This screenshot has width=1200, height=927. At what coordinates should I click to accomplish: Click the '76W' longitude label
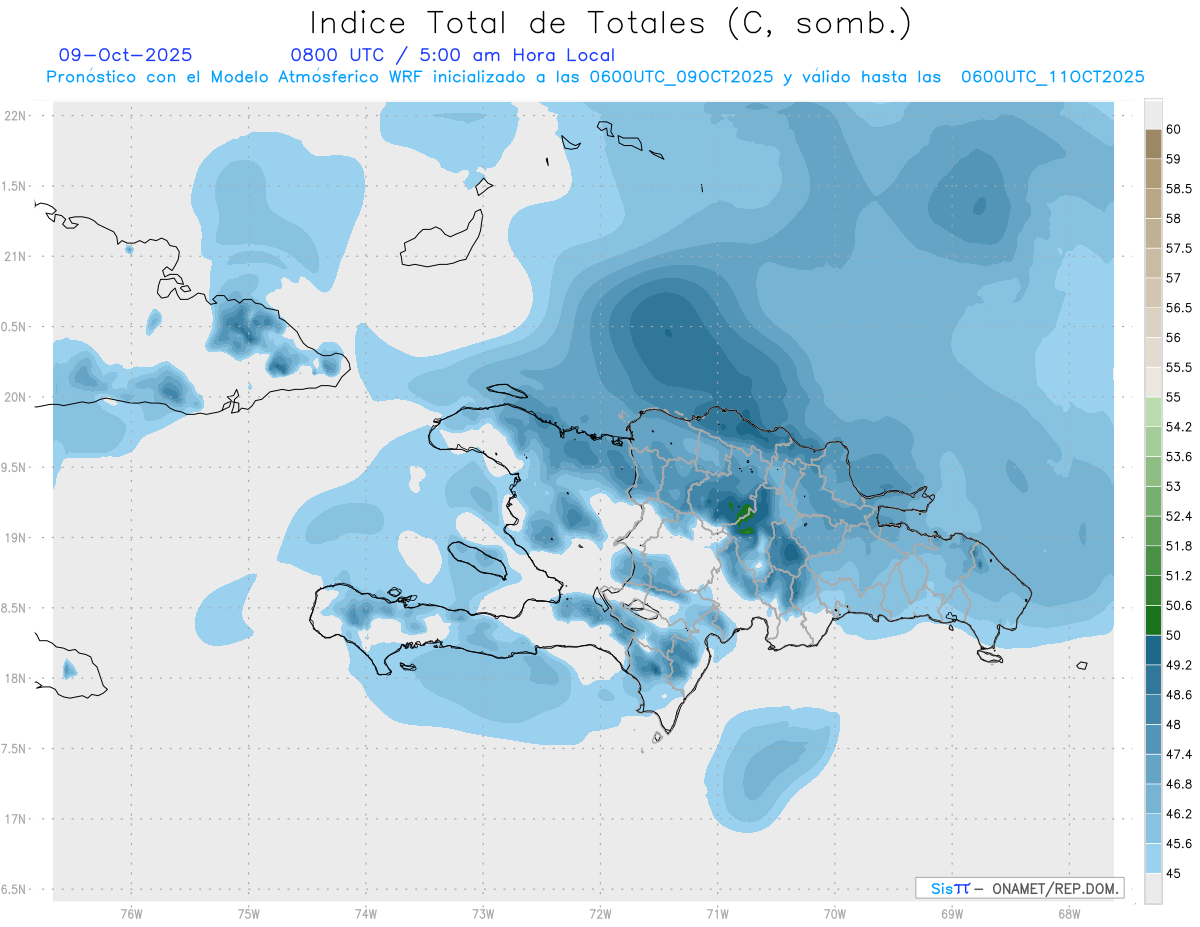pos(131,914)
